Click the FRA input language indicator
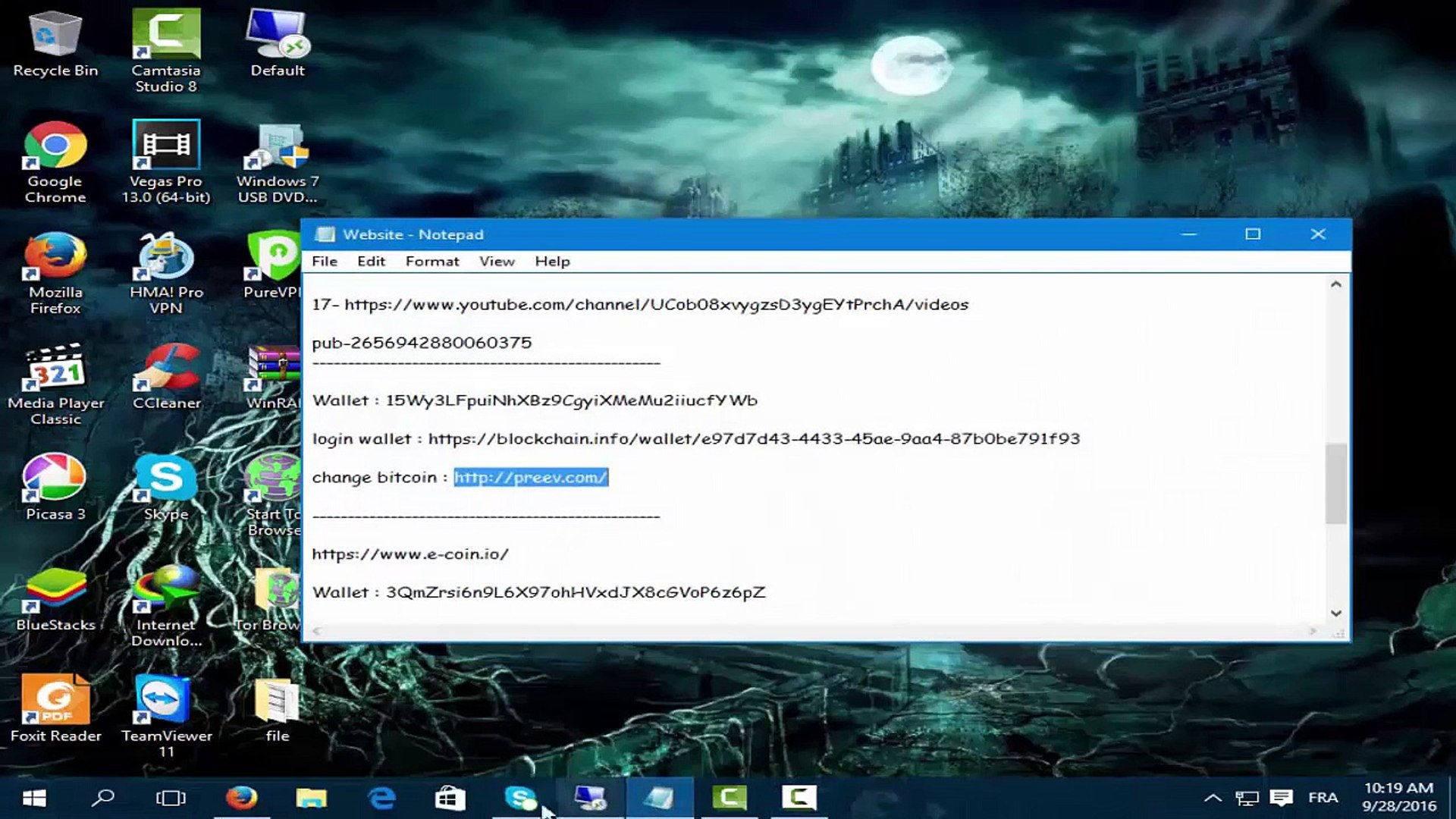 (1322, 798)
